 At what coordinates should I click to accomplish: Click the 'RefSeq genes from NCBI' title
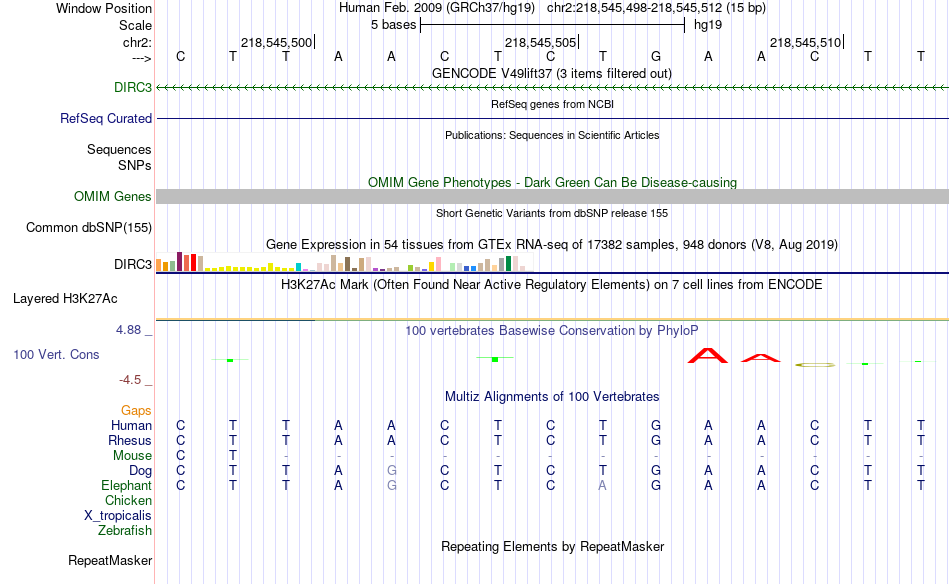pyautogui.click(x=552, y=104)
